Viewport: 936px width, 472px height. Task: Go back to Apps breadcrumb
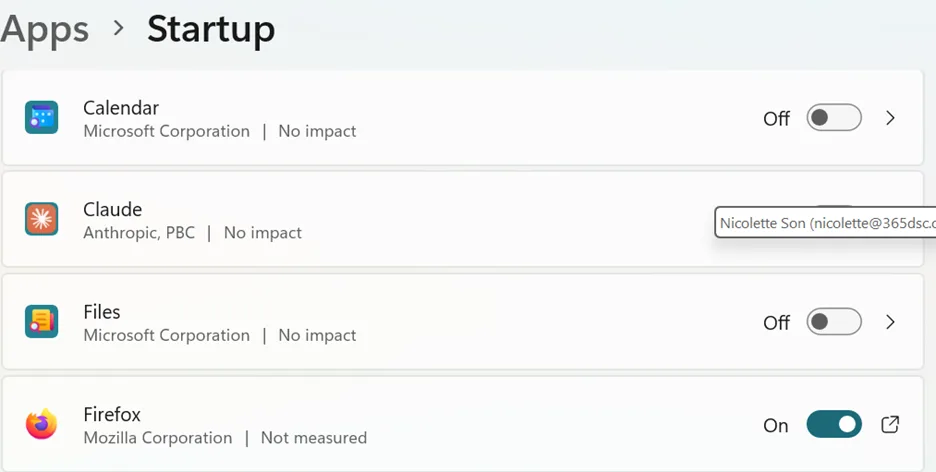coord(44,30)
